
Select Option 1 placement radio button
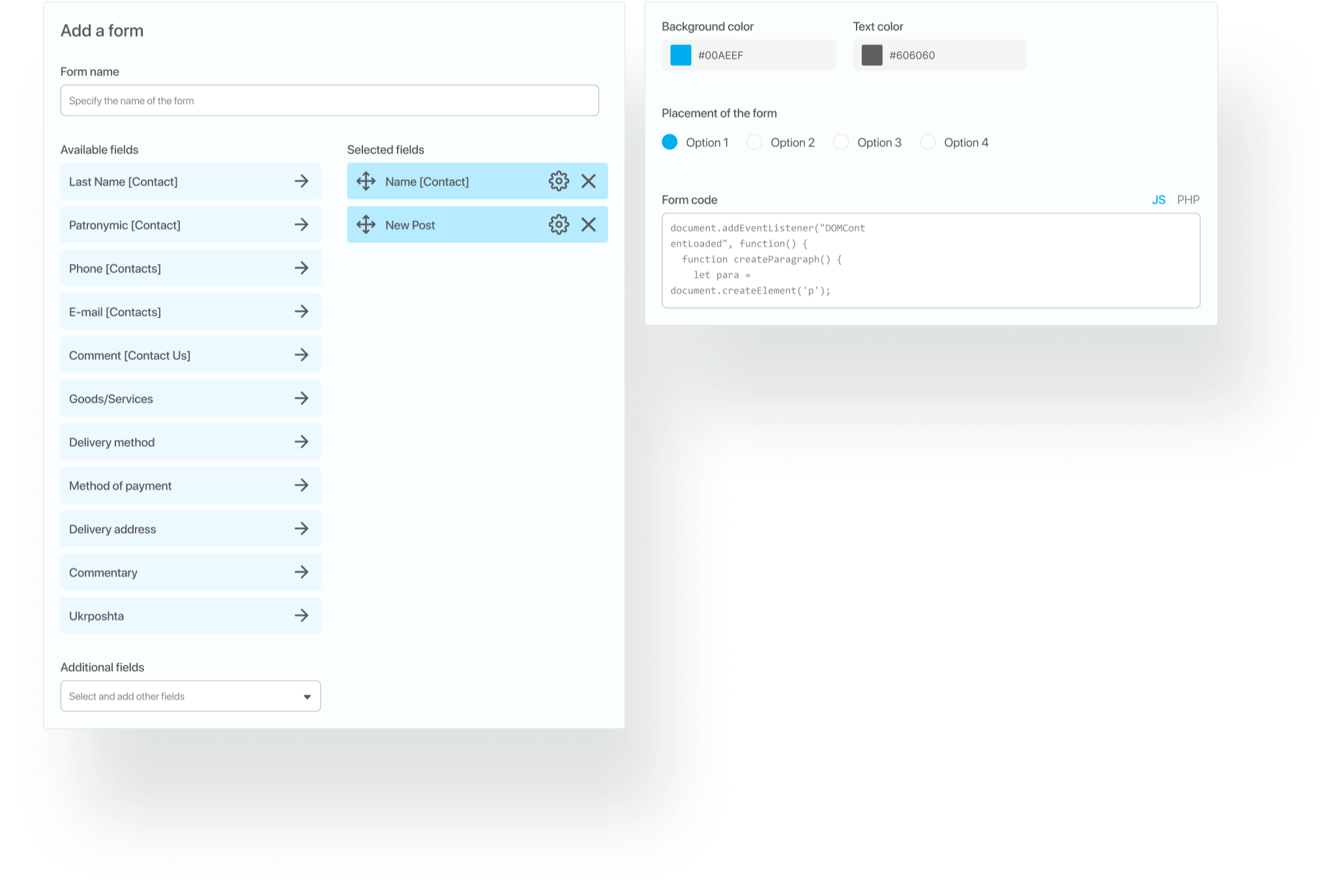pyautogui.click(x=669, y=142)
